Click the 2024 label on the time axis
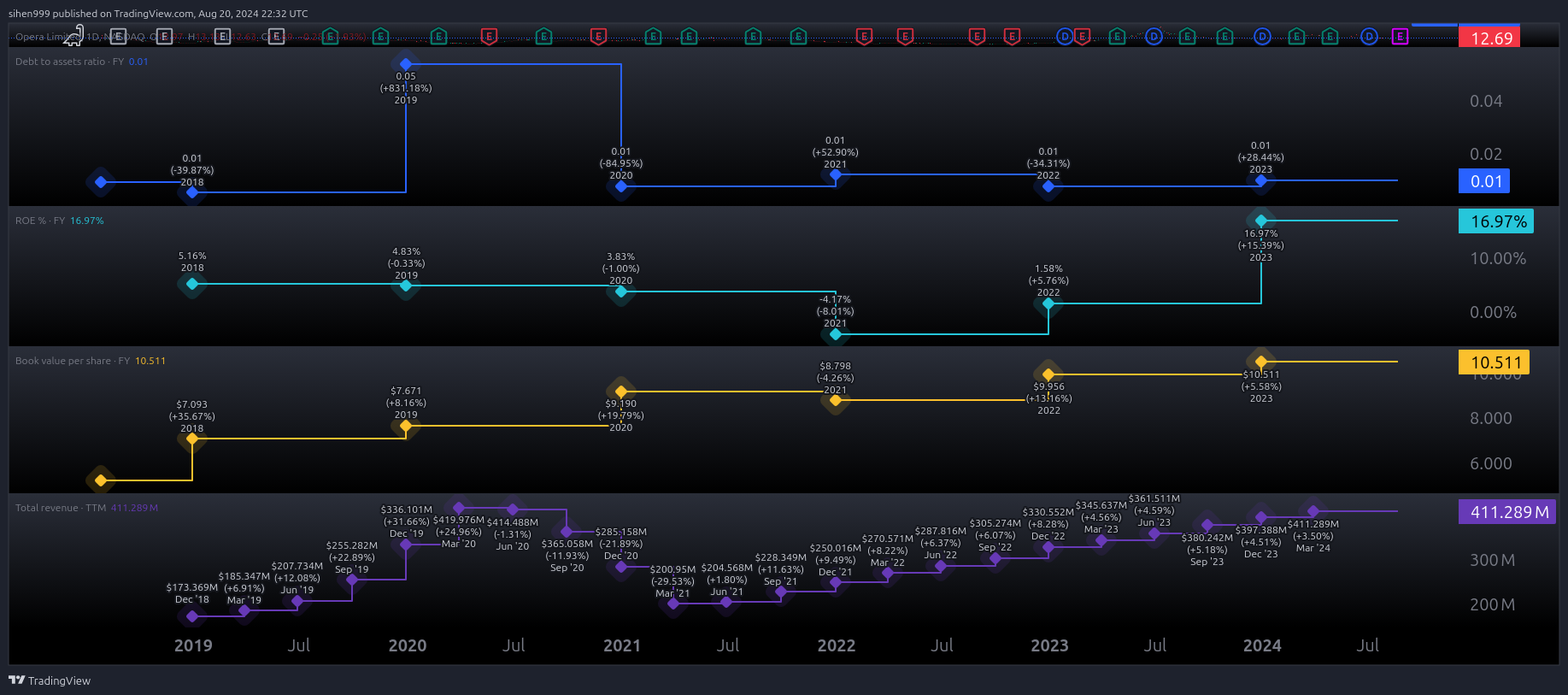The image size is (1568, 695). [x=1262, y=645]
